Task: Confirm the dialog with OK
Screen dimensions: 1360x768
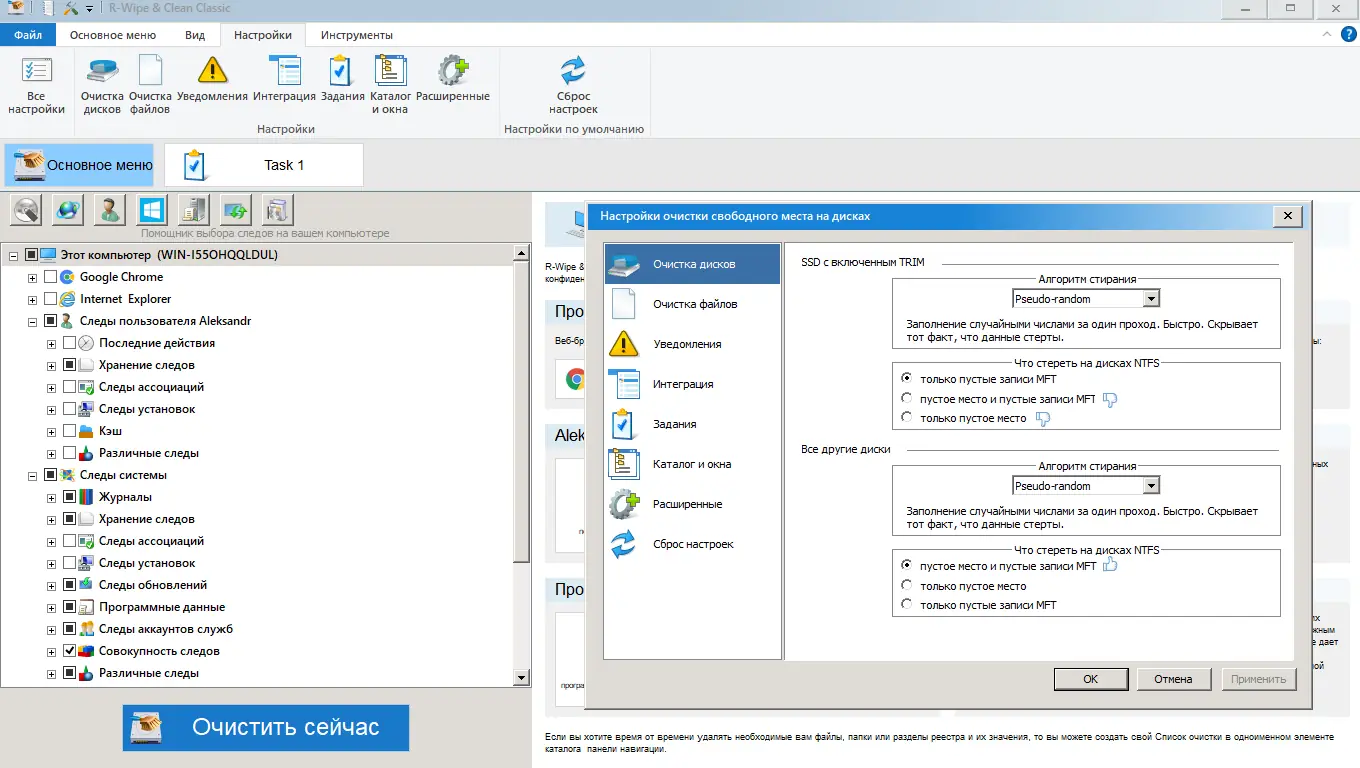Action: click(1090, 679)
